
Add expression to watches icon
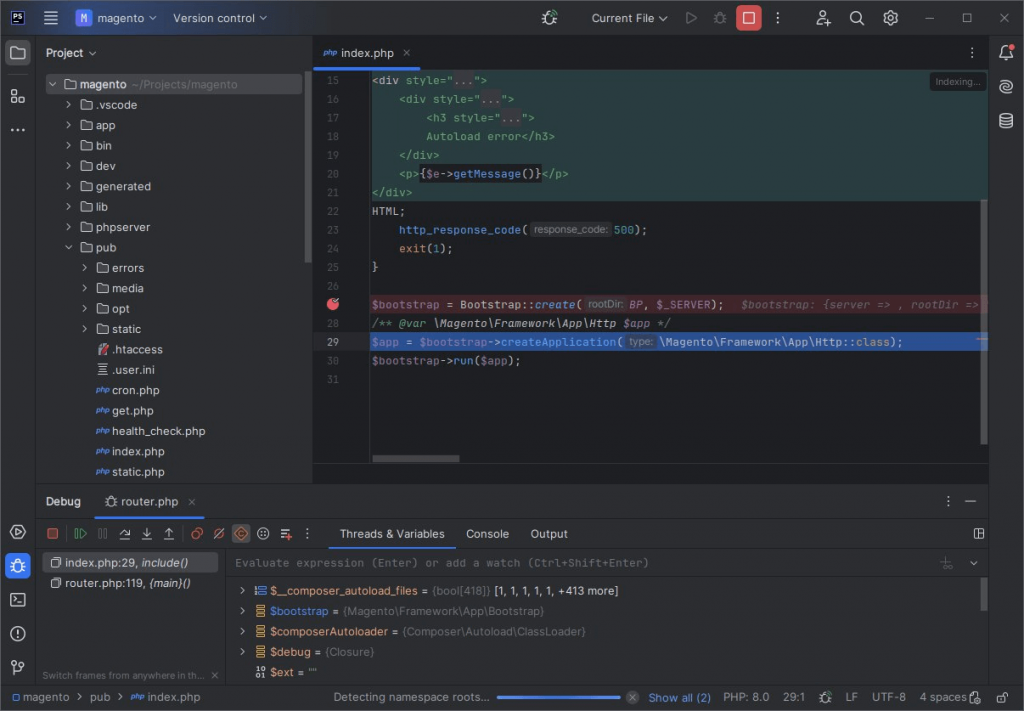pyautogui.click(x=946, y=563)
